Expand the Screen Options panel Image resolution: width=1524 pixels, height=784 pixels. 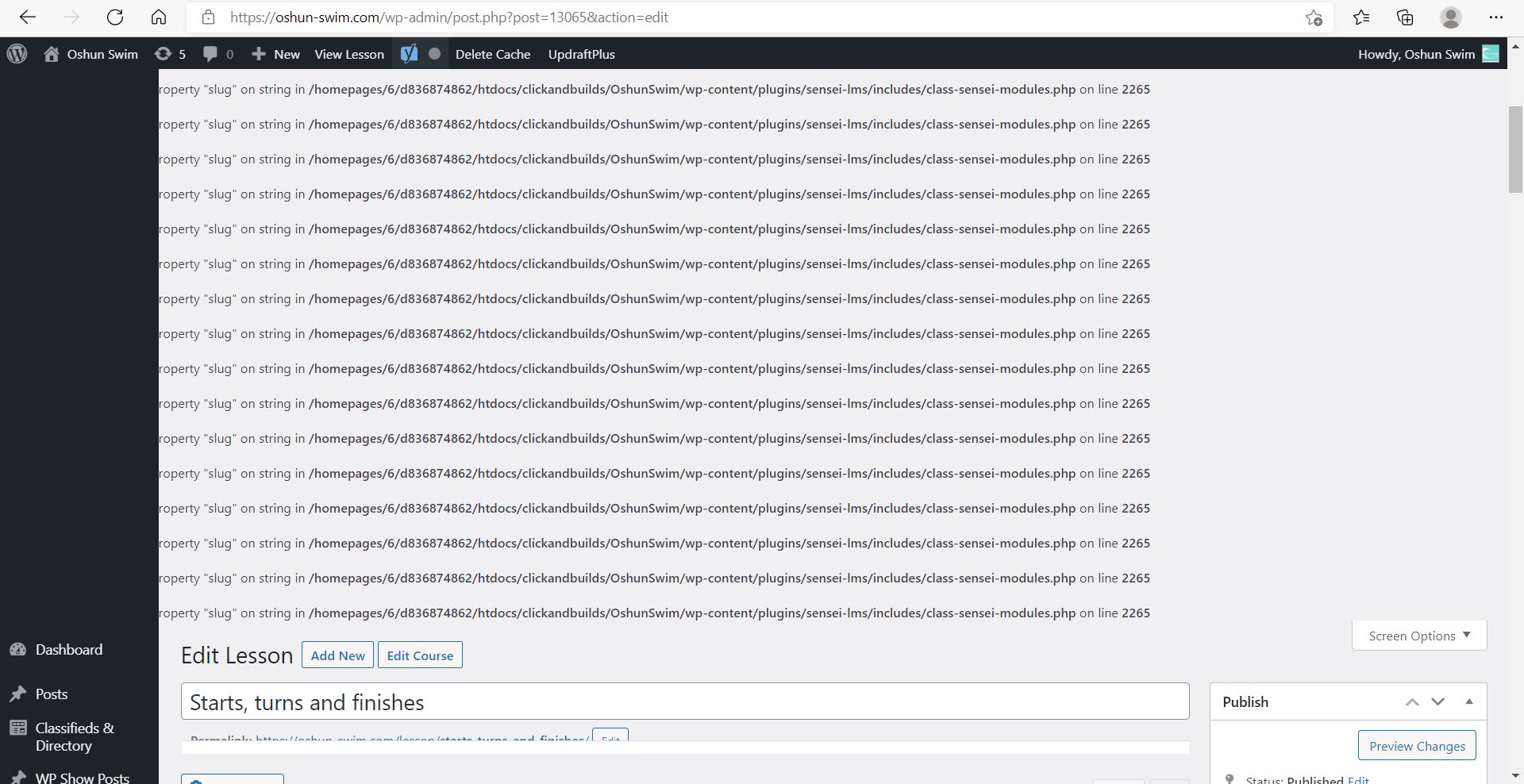point(1418,635)
